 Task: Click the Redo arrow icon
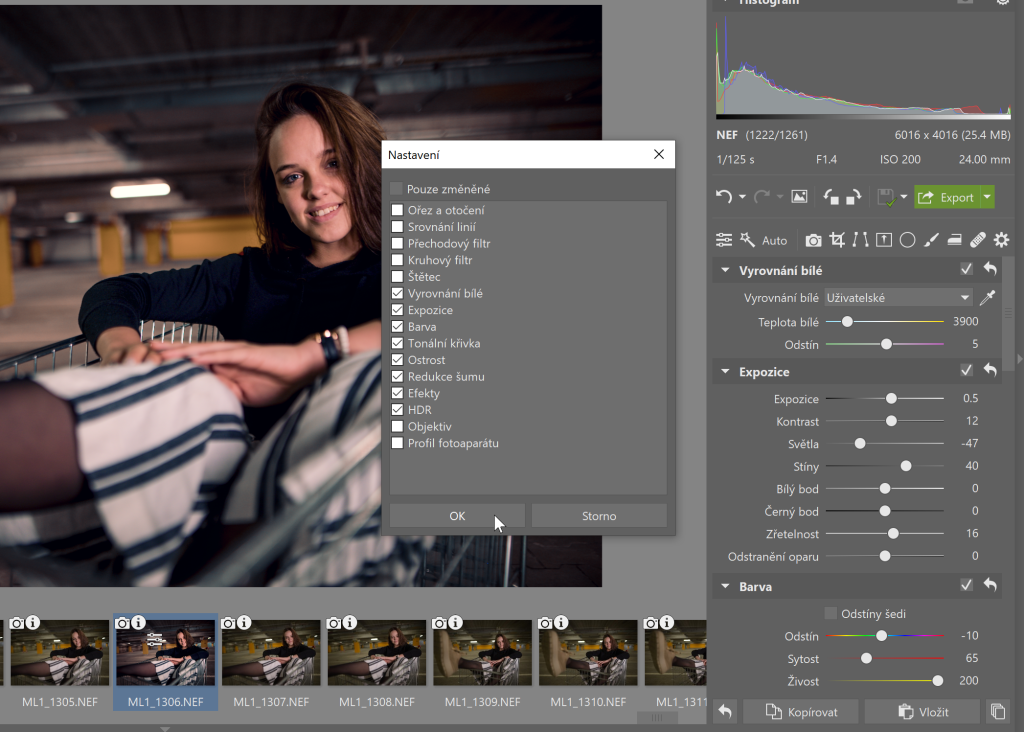[x=761, y=197]
